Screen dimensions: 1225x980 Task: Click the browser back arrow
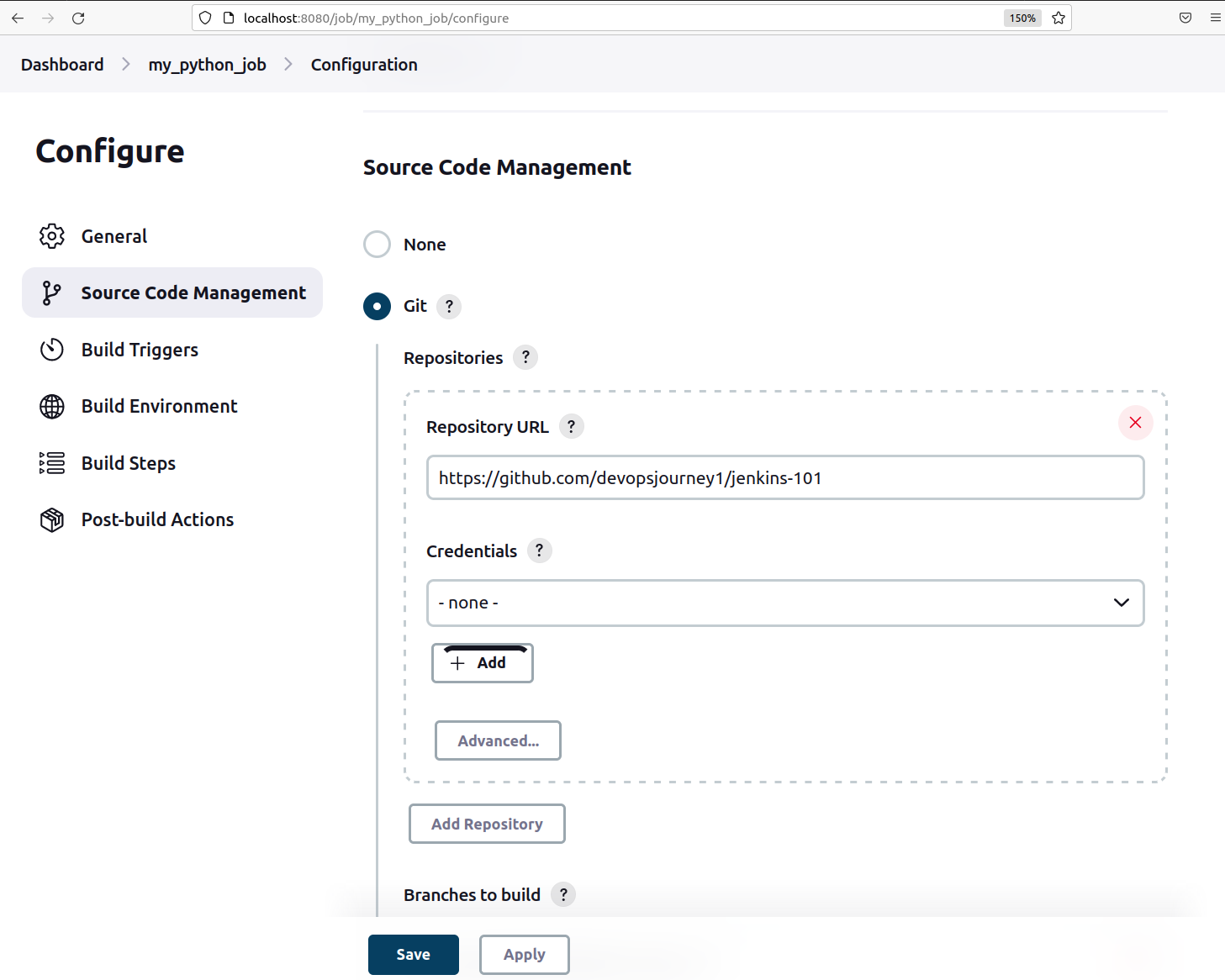(x=18, y=18)
